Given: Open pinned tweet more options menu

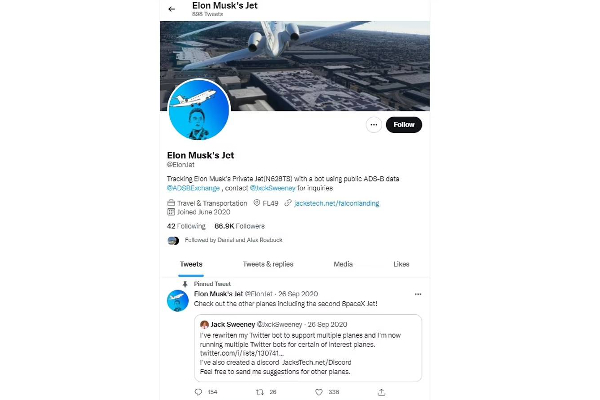Looking at the screenshot, I should [x=418, y=294].
